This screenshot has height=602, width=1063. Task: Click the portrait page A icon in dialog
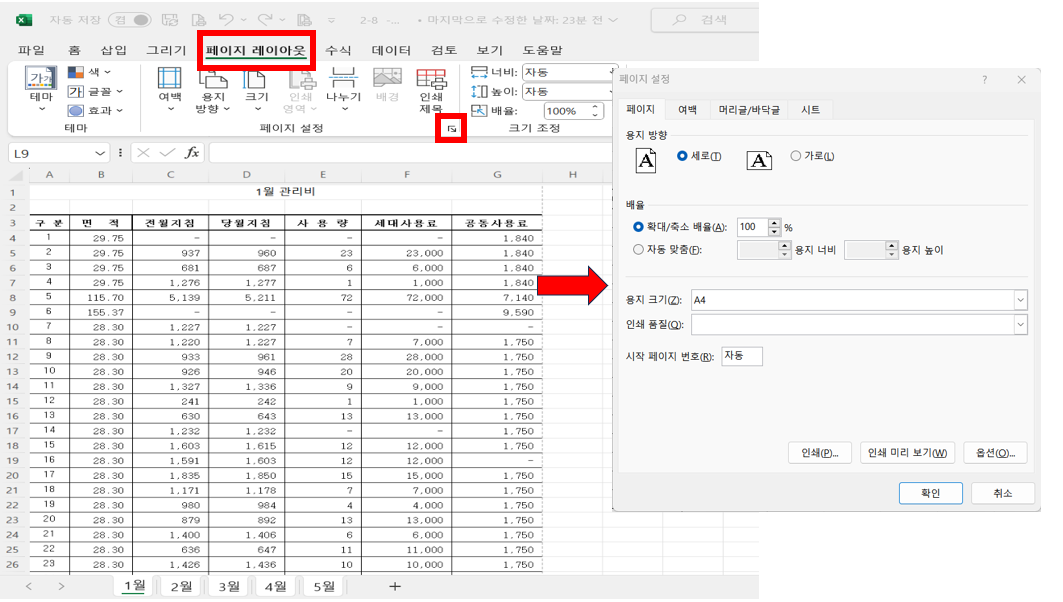645,161
